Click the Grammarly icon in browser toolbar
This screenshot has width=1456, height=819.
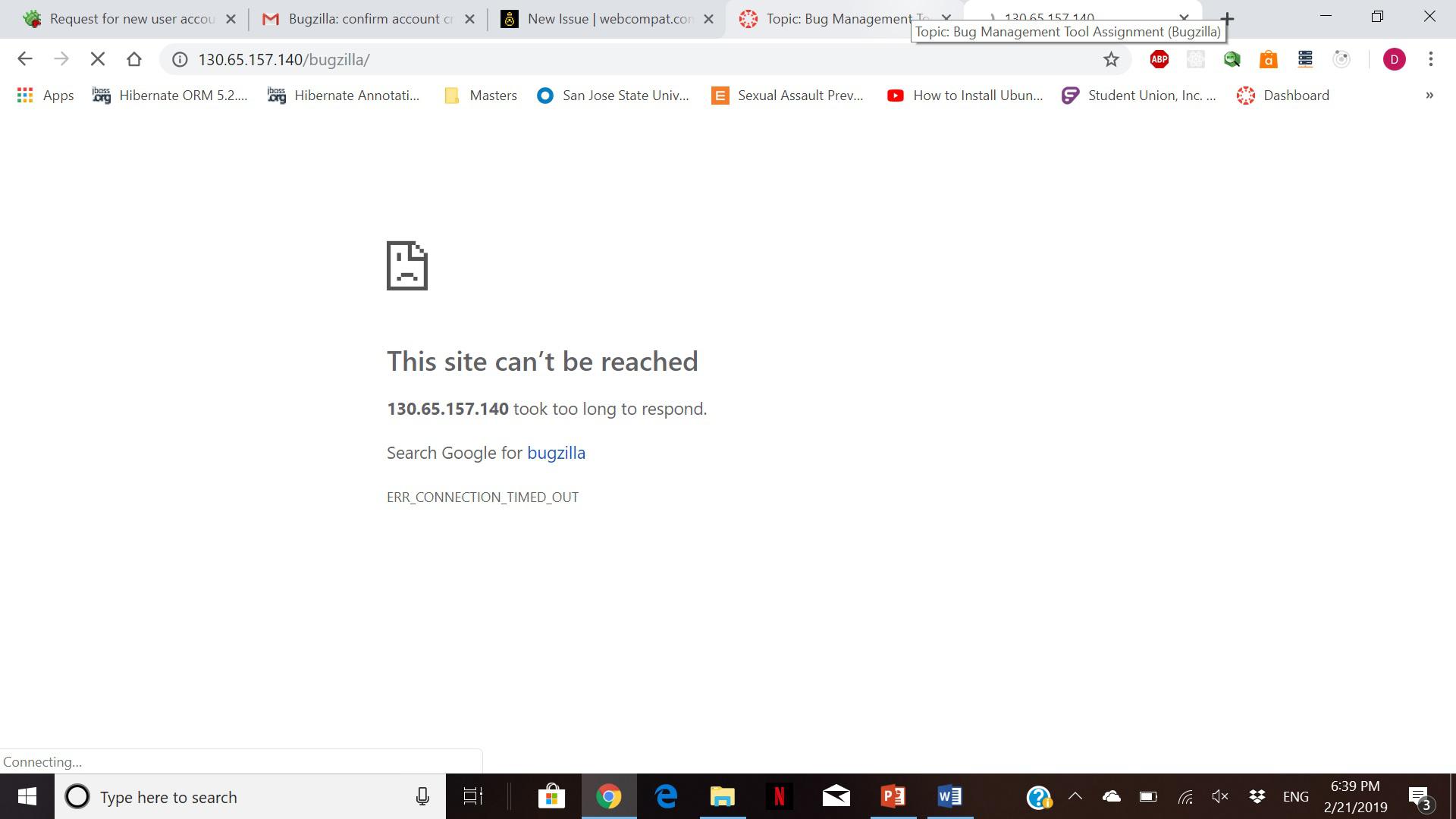pos(1196,59)
